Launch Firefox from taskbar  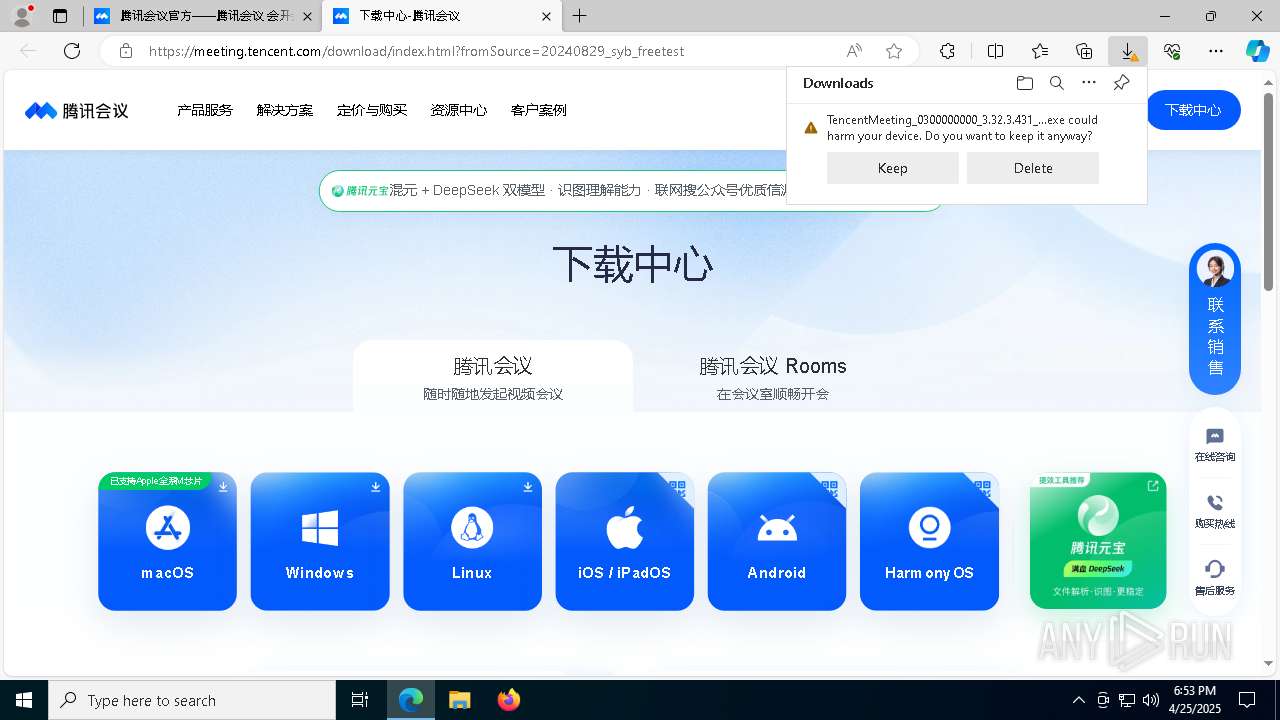(508, 700)
